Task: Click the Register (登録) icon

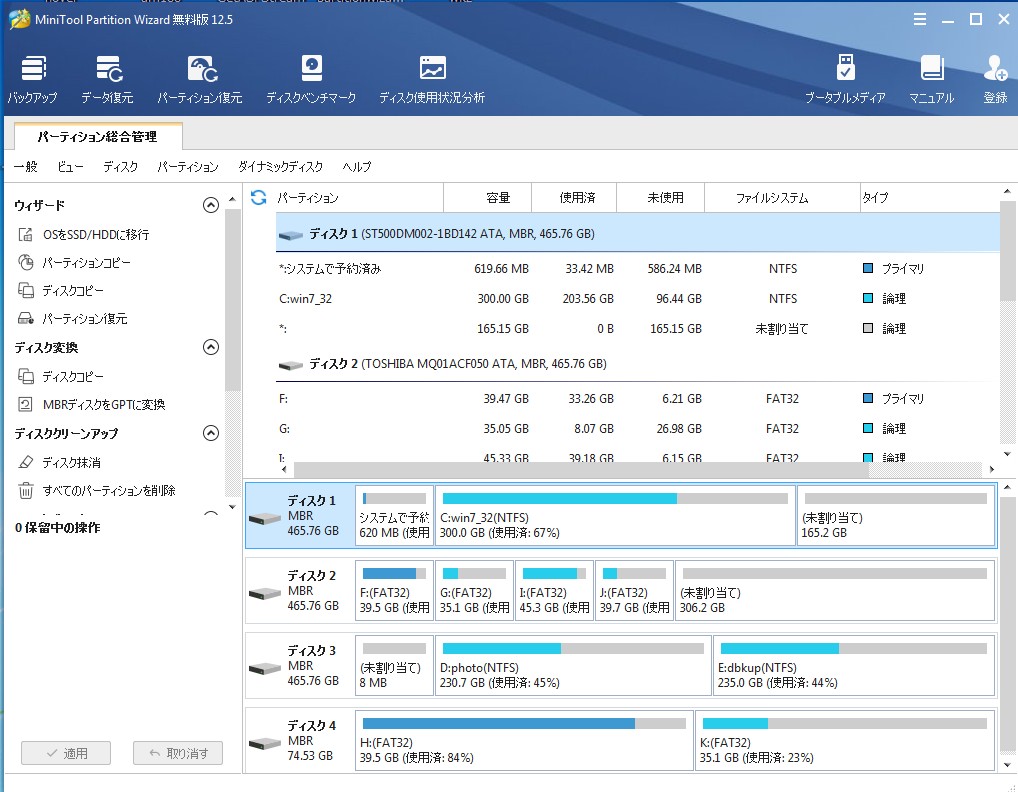Action: (x=995, y=68)
